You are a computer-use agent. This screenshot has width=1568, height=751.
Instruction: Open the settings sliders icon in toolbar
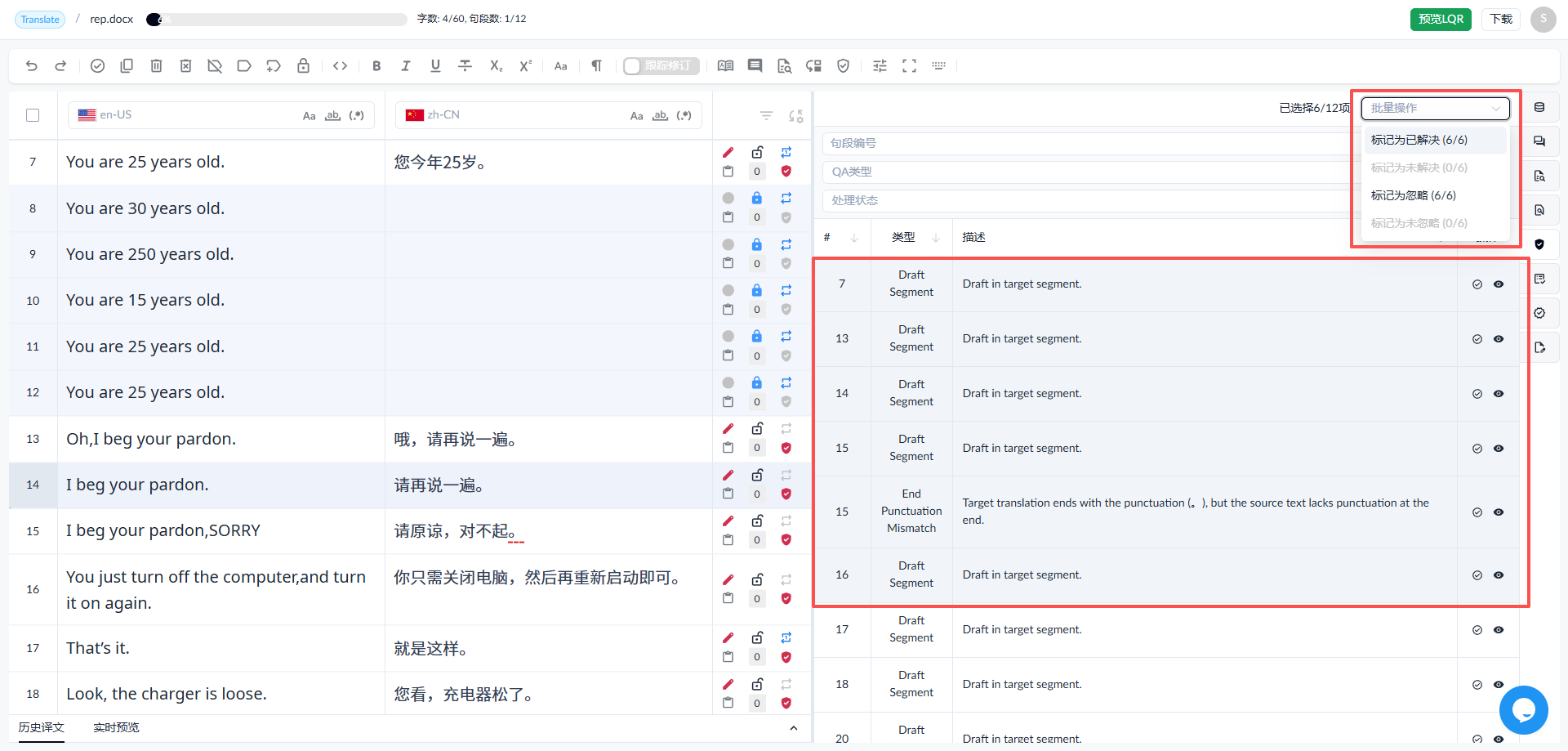point(880,66)
